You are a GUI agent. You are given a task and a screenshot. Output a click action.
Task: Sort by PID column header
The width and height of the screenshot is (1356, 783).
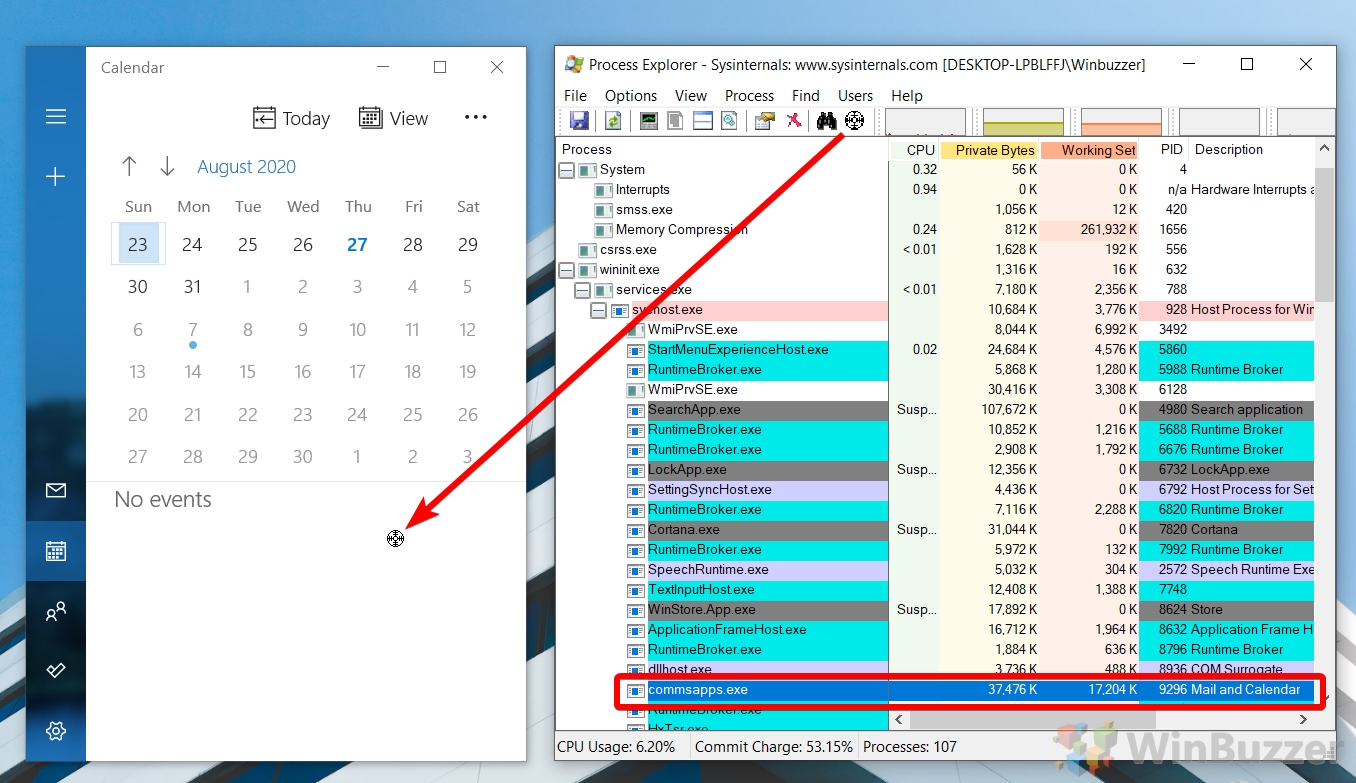(x=1164, y=150)
